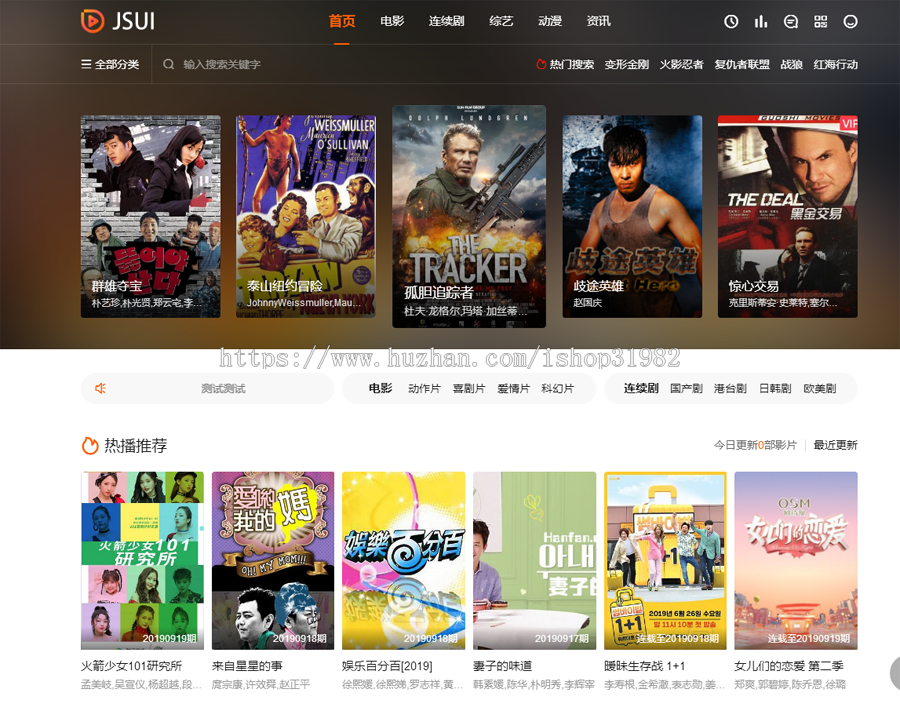Expand the 全部分类 category menu
This screenshot has height=711, width=900.
[110, 64]
